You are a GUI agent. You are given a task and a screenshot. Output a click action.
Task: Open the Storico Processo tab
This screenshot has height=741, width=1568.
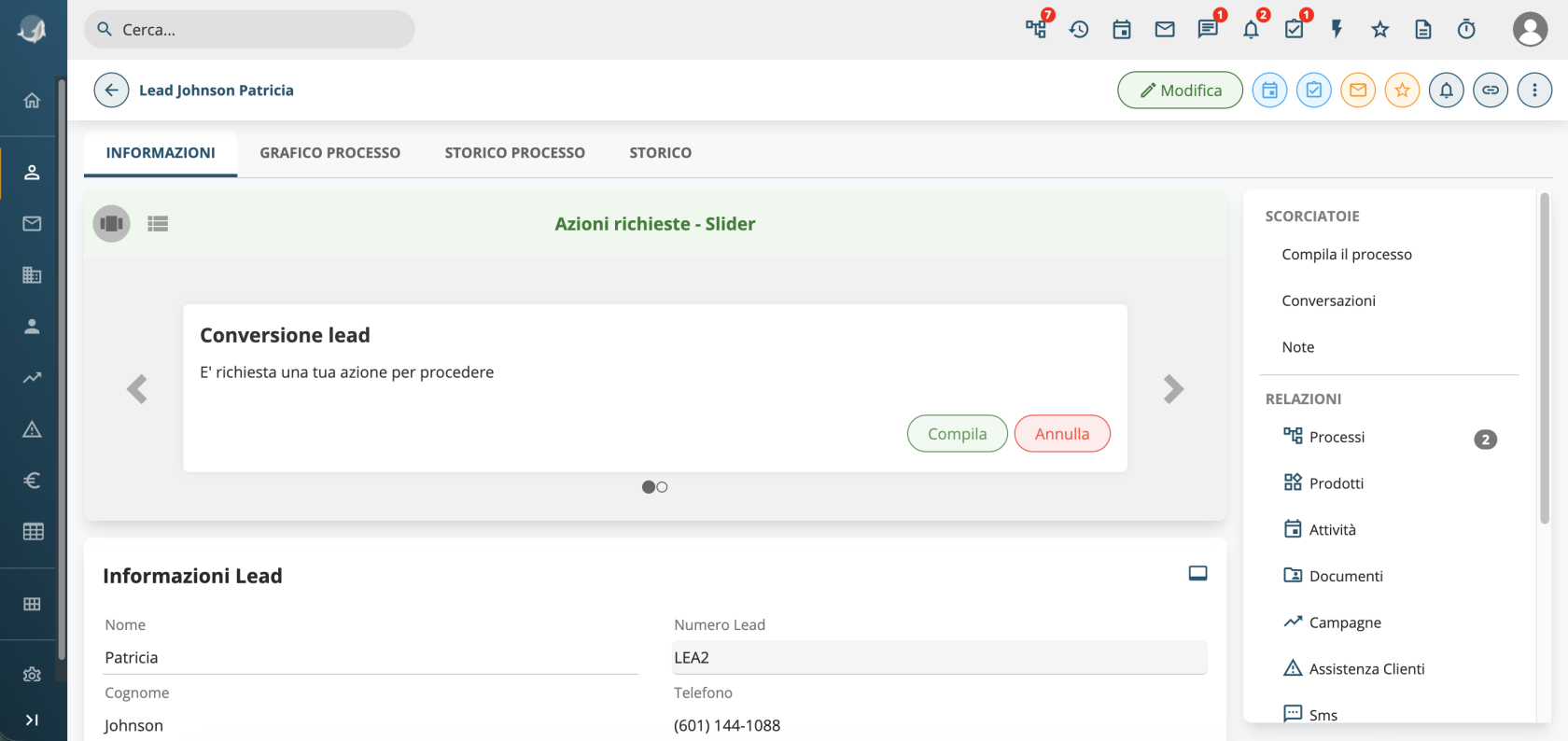515,153
